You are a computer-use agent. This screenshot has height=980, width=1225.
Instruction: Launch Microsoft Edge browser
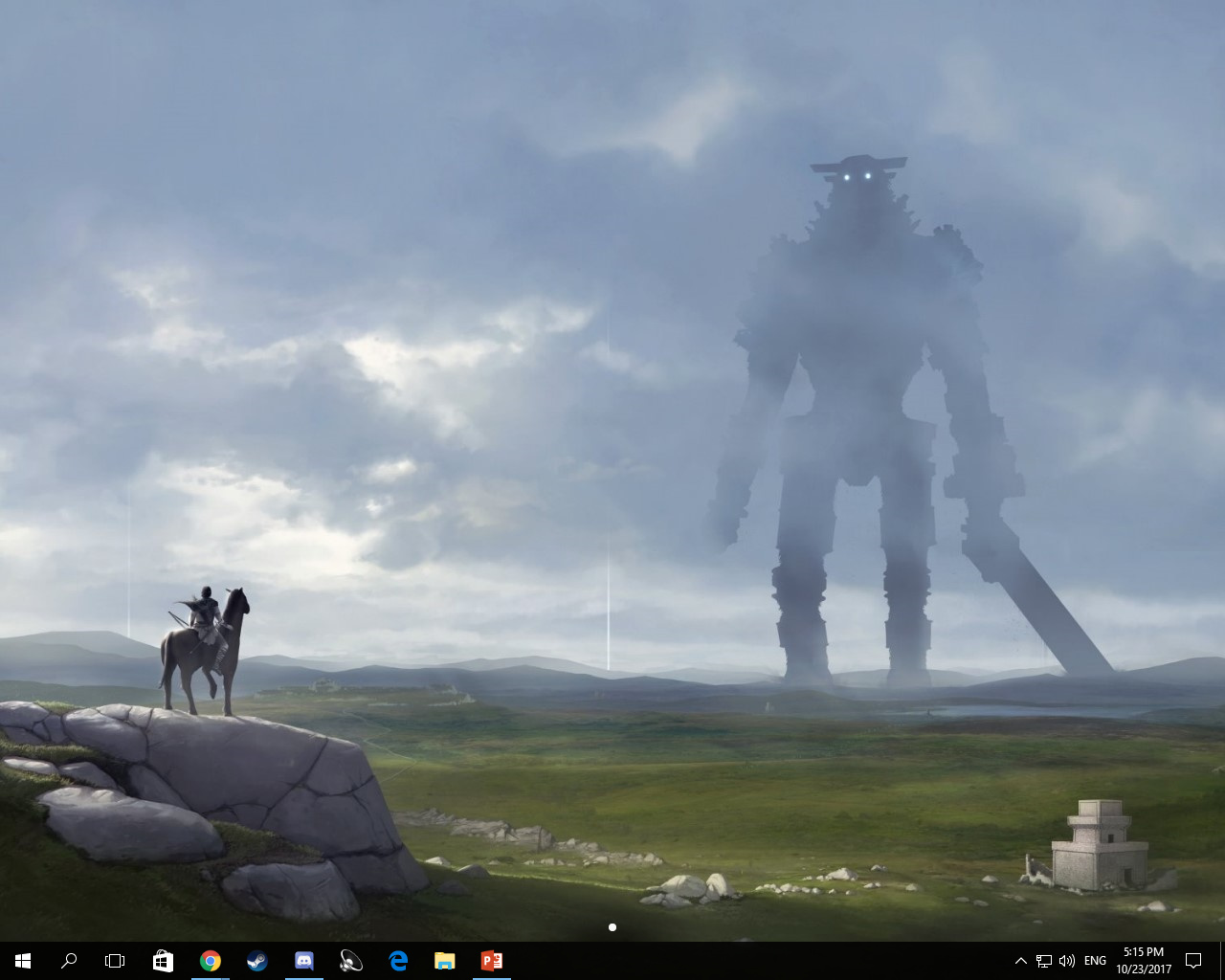[398, 961]
